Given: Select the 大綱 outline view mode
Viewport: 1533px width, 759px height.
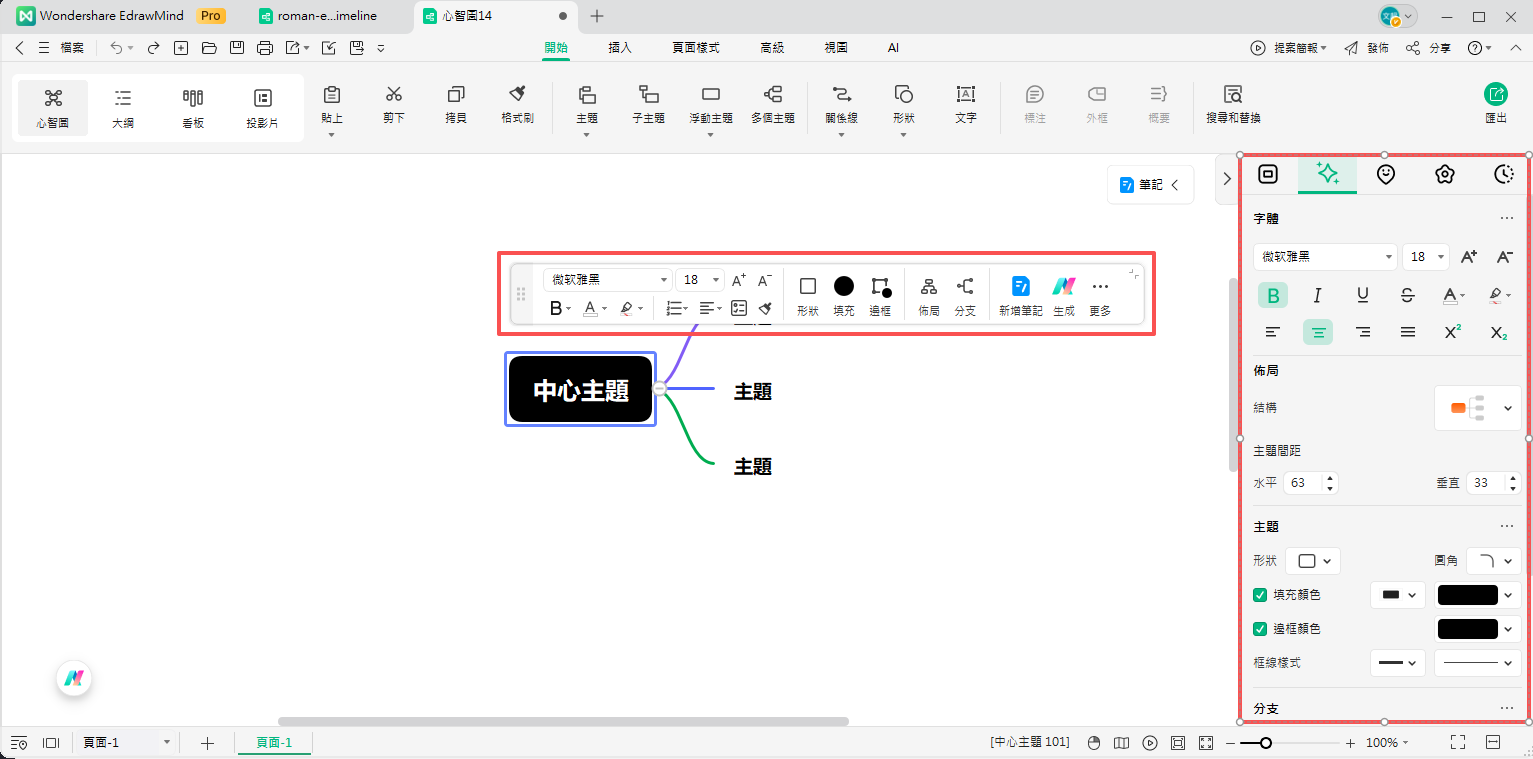Looking at the screenshot, I should pos(122,107).
